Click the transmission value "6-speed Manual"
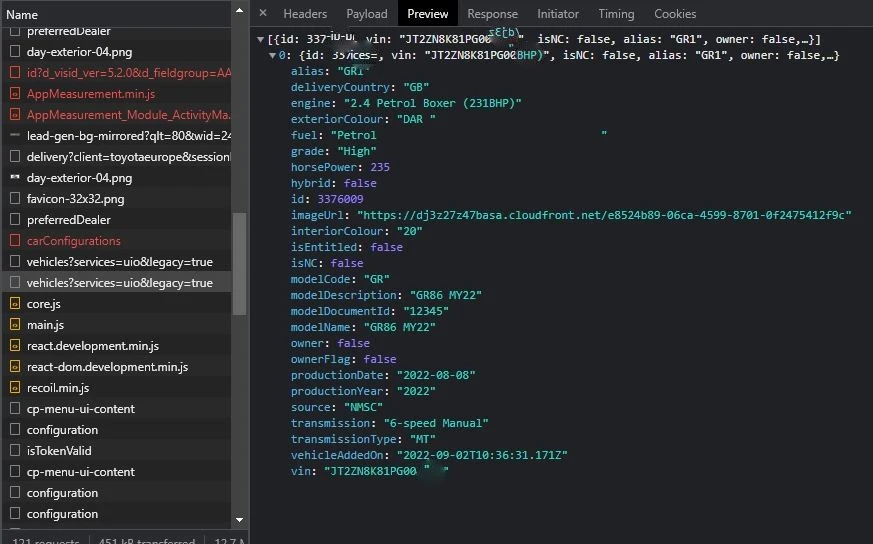 pyautogui.click(x=436, y=423)
